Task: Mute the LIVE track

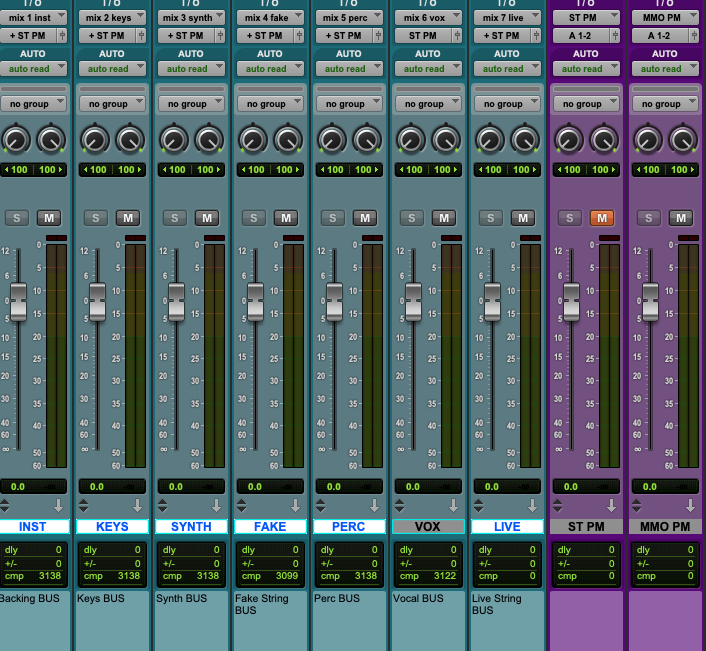Action: (523, 218)
